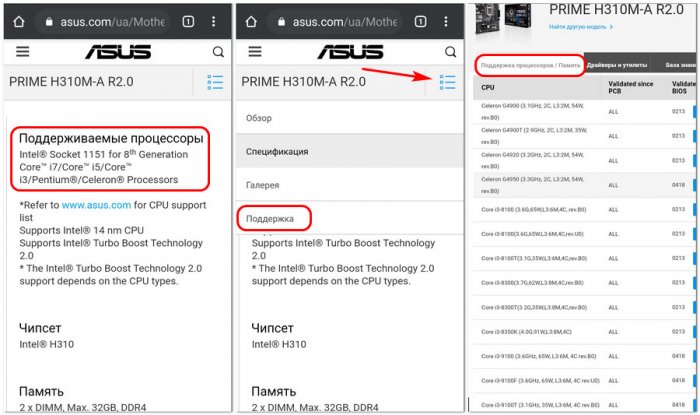Open Chrome's three-dot menu on the open-menu screen
This screenshot has width=700, height=415.
(x=446, y=21)
